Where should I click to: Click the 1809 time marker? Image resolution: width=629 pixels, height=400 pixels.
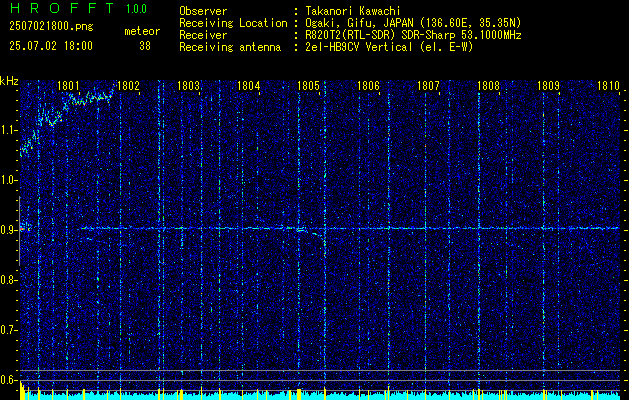tap(548, 85)
